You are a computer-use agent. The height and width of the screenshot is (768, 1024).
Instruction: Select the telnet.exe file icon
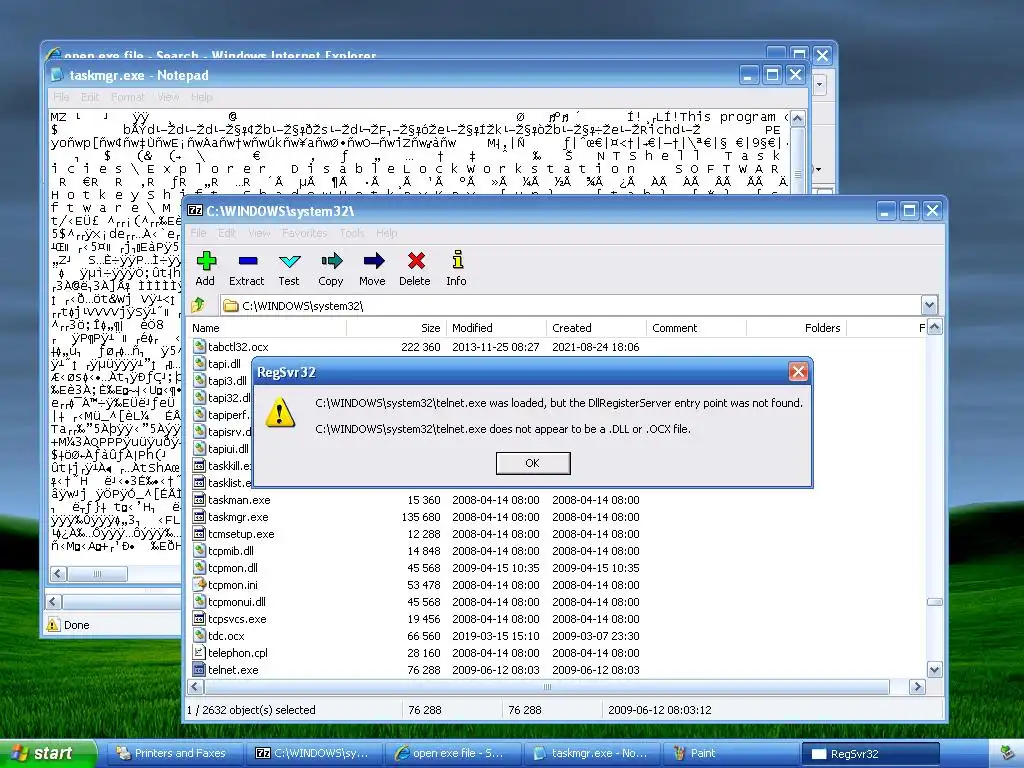199,669
